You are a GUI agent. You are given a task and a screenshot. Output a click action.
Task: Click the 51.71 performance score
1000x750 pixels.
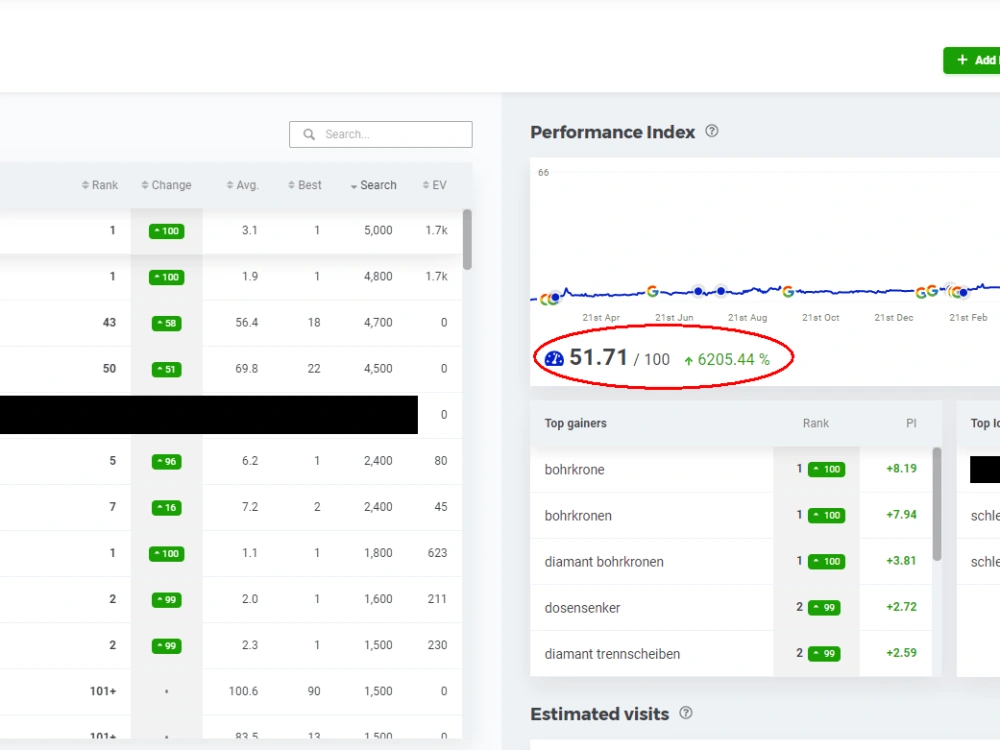coord(598,357)
